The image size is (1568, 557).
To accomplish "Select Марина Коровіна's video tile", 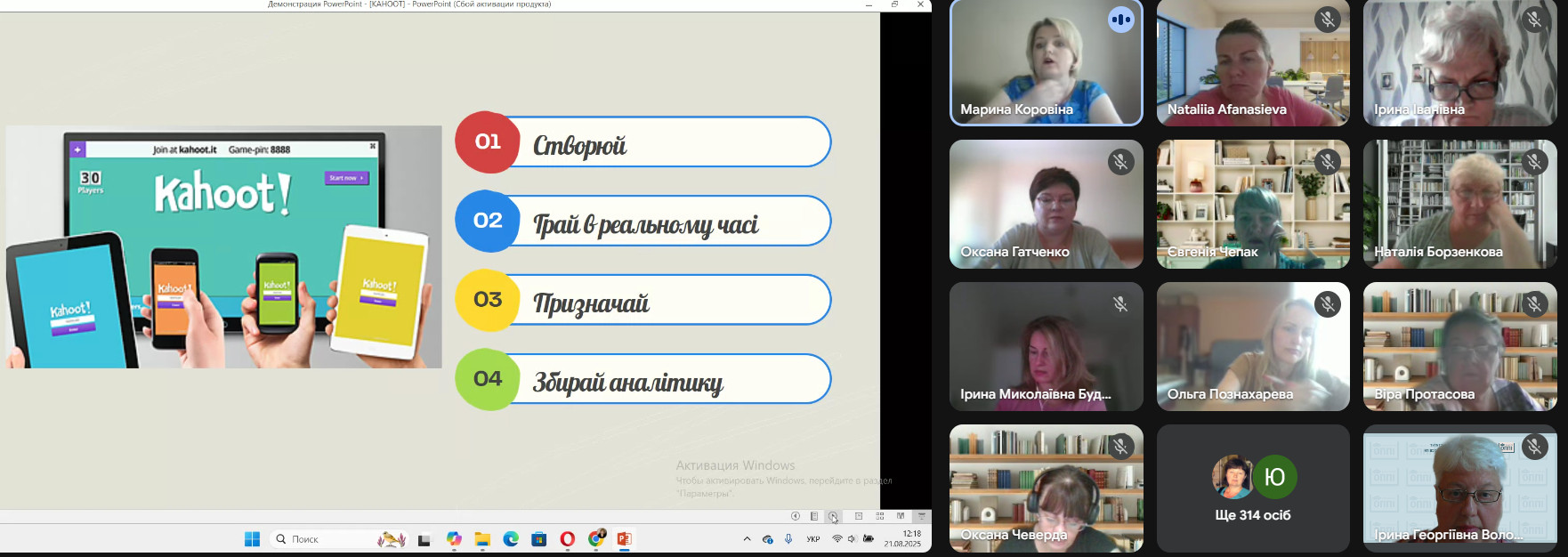I will (1047, 62).
